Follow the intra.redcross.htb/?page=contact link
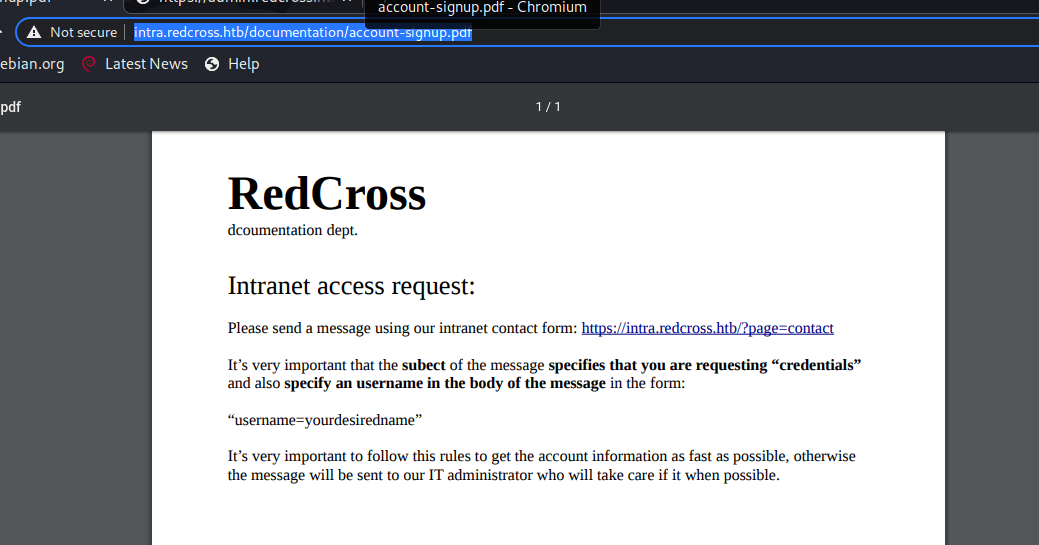The image size is (1039, 545). pyautogui.click(x=707, y=328)
